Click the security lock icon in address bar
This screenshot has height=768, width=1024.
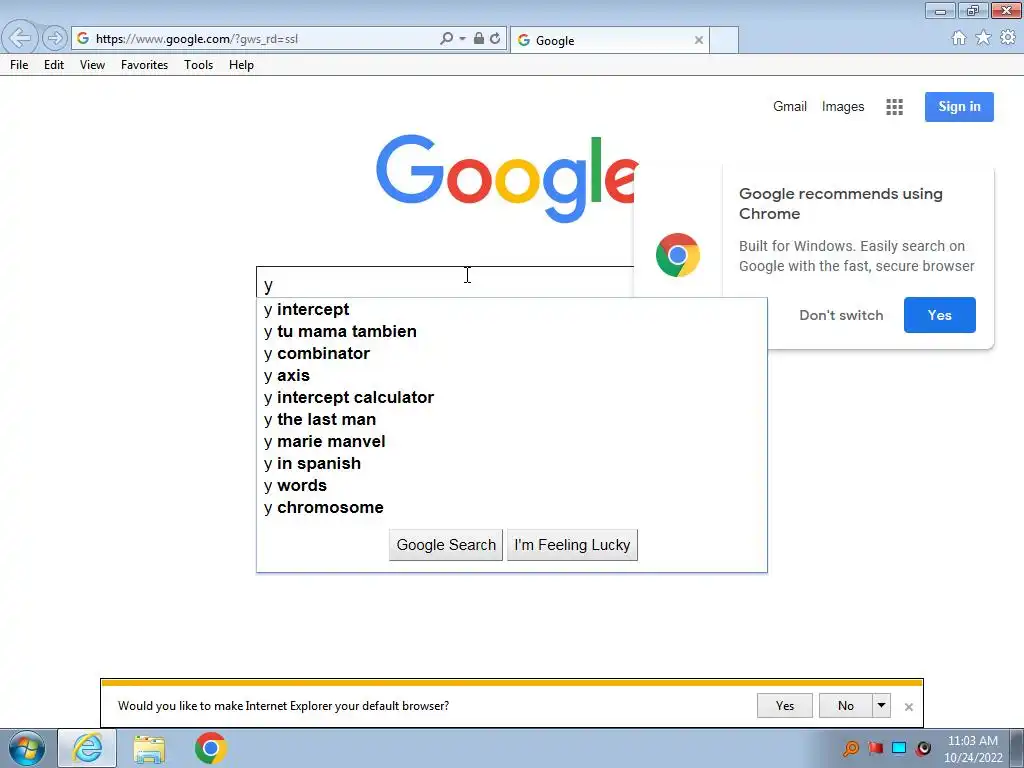pos(479,39)
